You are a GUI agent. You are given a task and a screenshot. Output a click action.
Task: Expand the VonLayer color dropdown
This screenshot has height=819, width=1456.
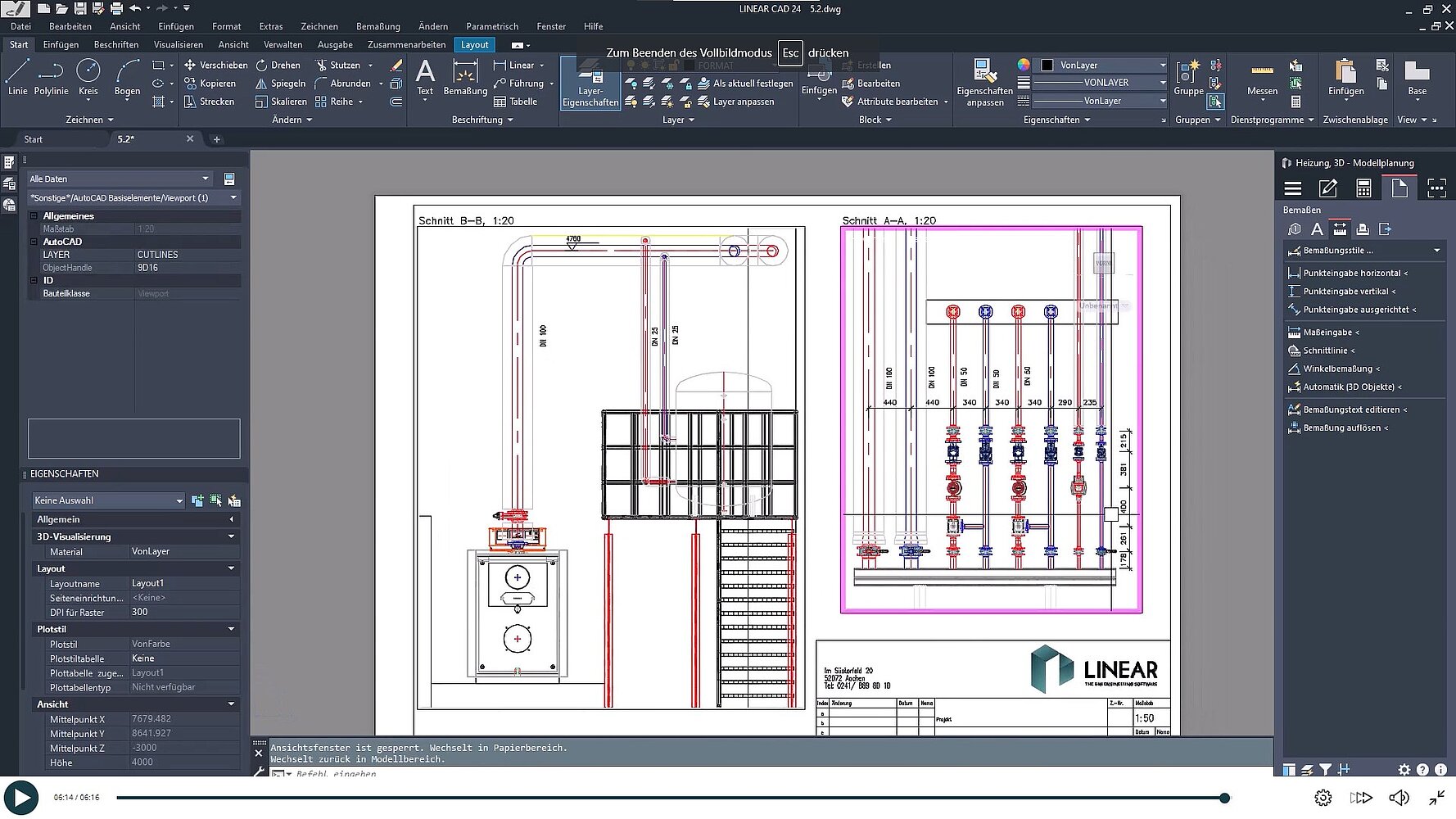pyautogui.click(x=1162, y=65)
